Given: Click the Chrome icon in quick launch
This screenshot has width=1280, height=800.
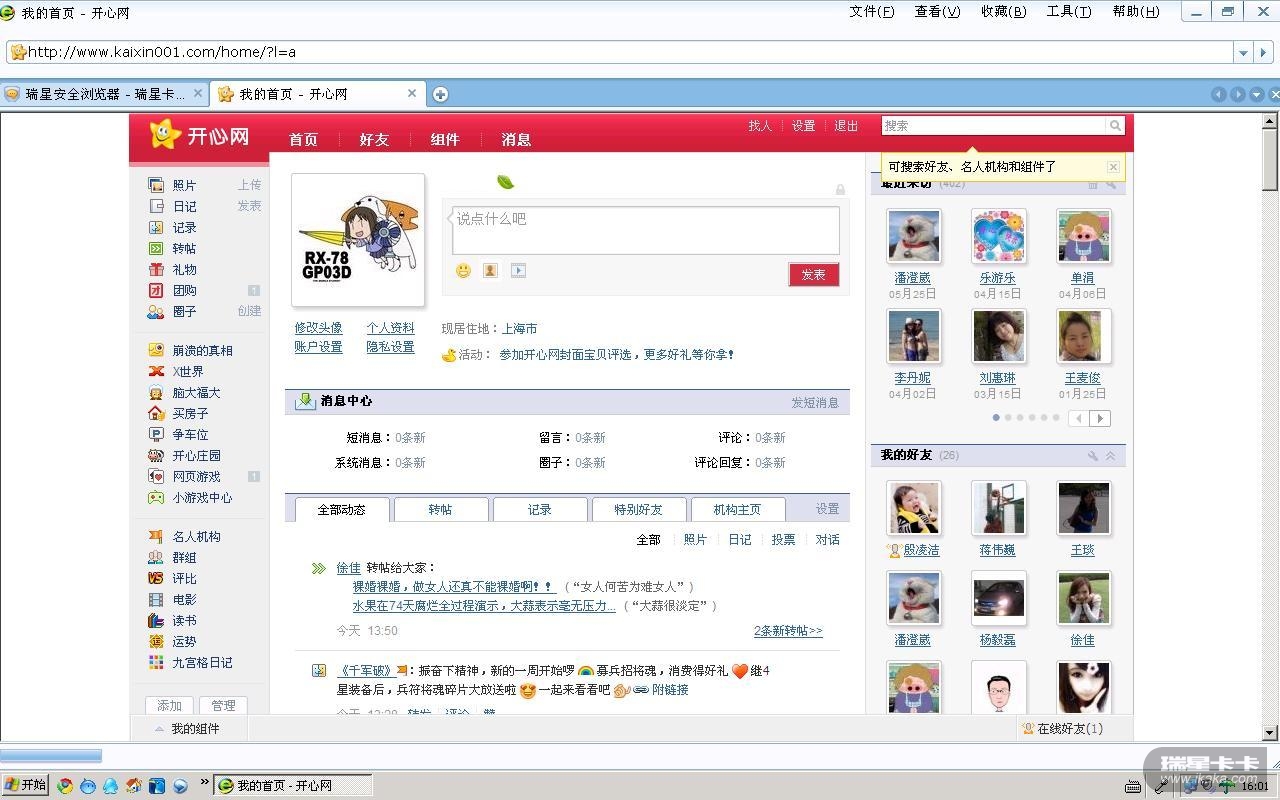Looking at the screenshot, I should tap(65, 786).
